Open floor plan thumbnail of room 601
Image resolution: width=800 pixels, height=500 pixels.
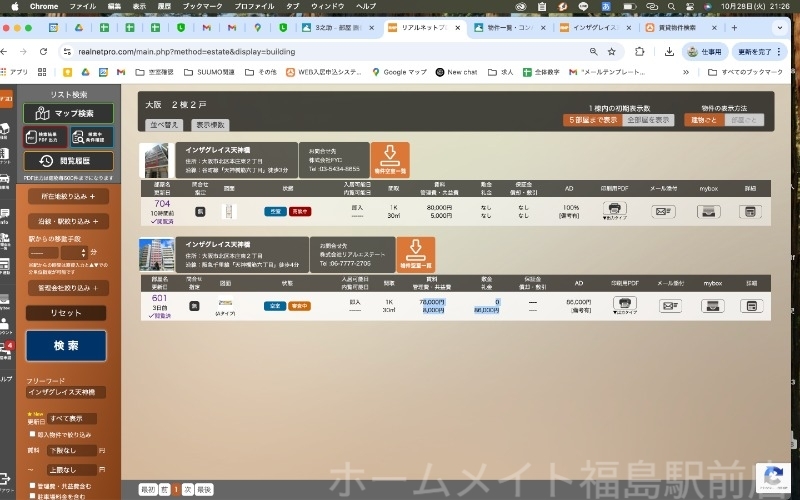coord(225,303)
